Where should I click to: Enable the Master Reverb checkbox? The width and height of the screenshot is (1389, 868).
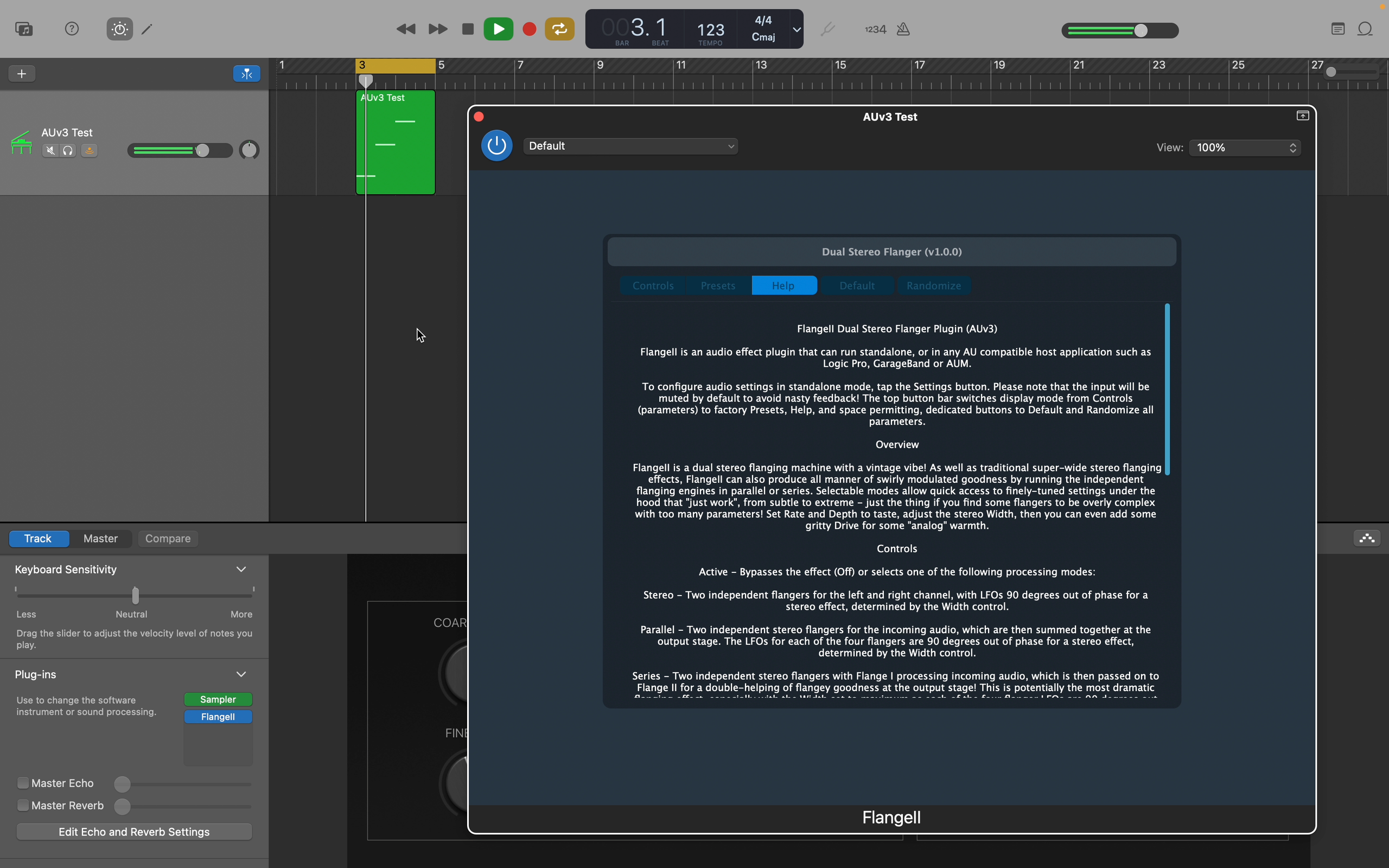click(x=22, y=806)
